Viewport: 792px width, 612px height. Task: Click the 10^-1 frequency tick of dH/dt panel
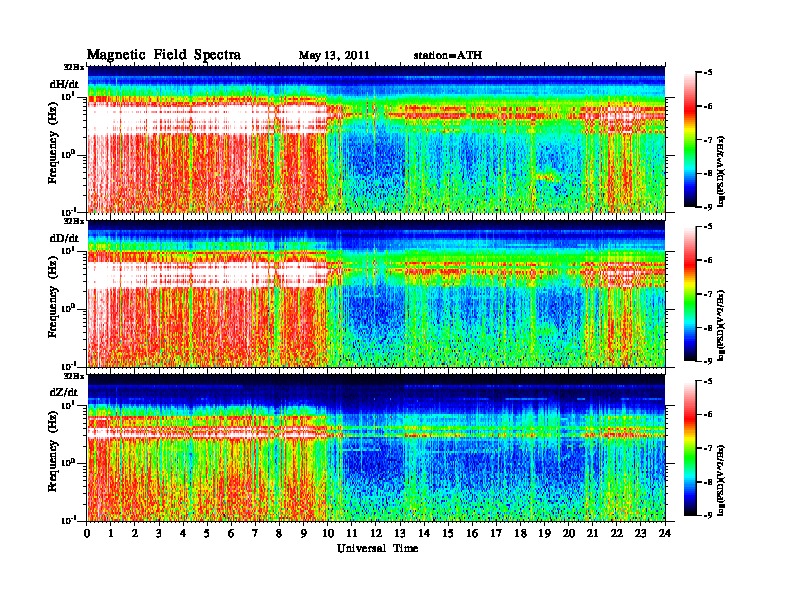(x=68, y=212)
